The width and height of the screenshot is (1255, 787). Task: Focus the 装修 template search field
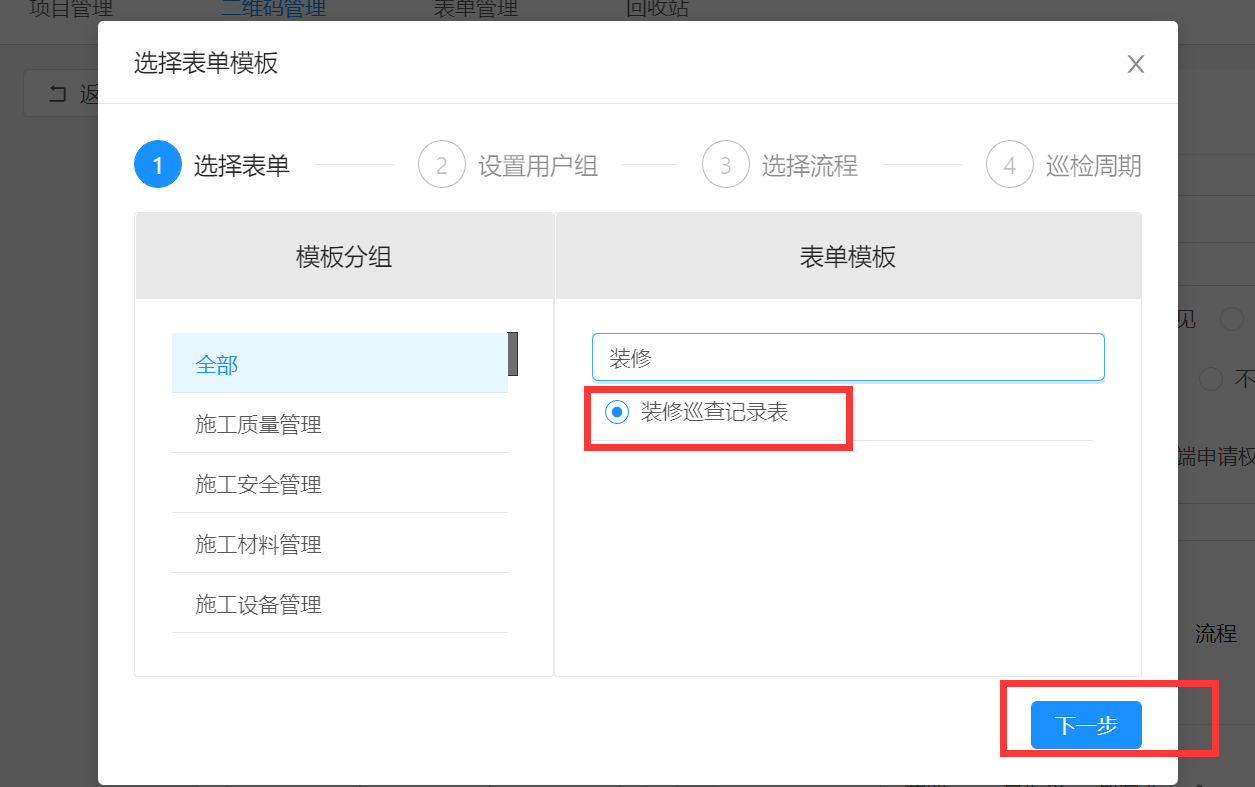[847, 358]
